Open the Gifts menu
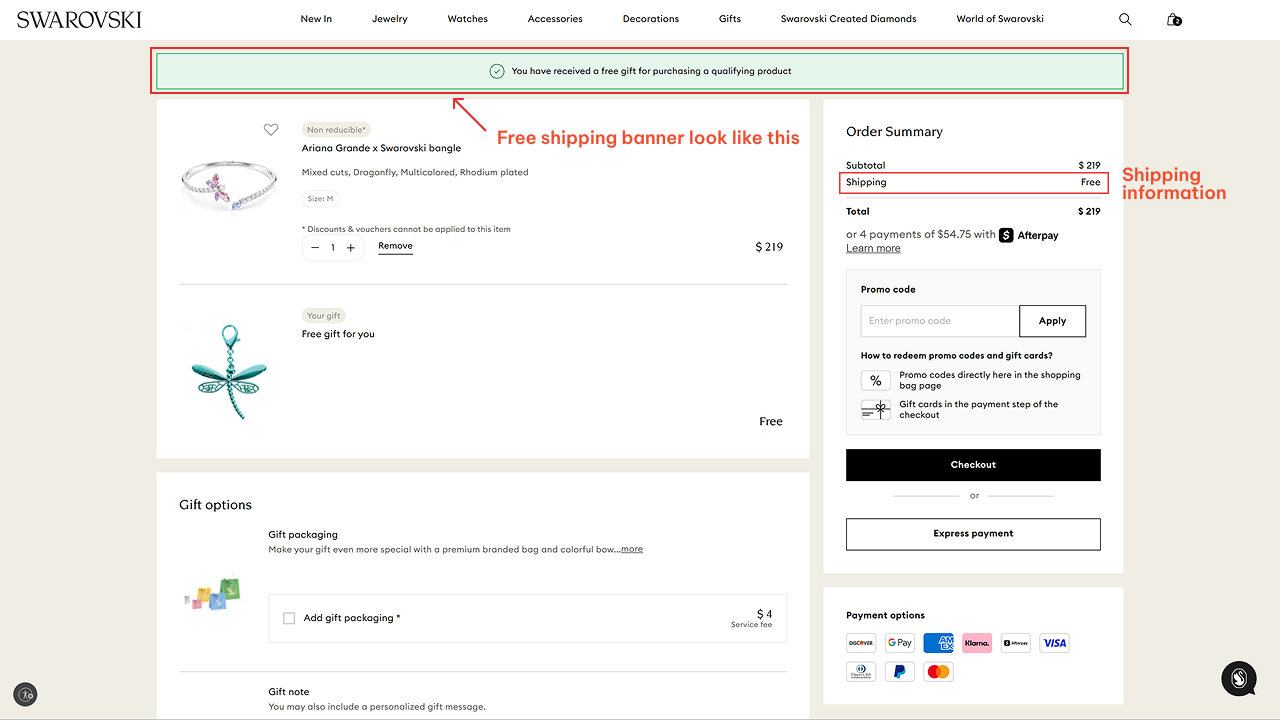 [729, 19]
